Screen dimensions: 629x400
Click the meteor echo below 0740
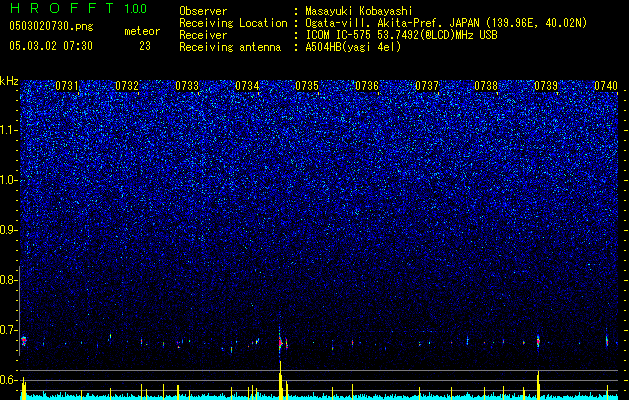point(607,341)
